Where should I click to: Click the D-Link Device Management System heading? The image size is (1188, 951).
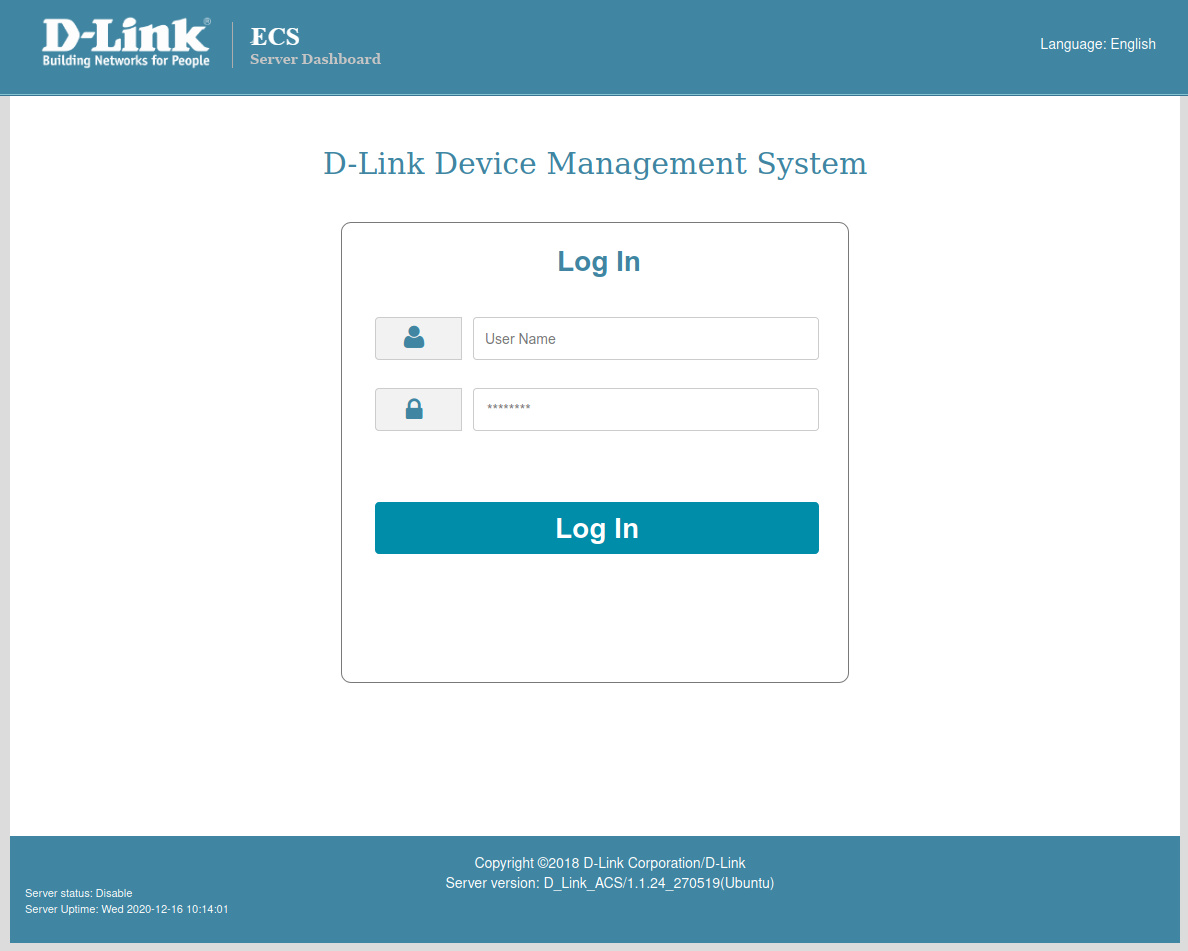pyautogui.click(x=595, y=164)
